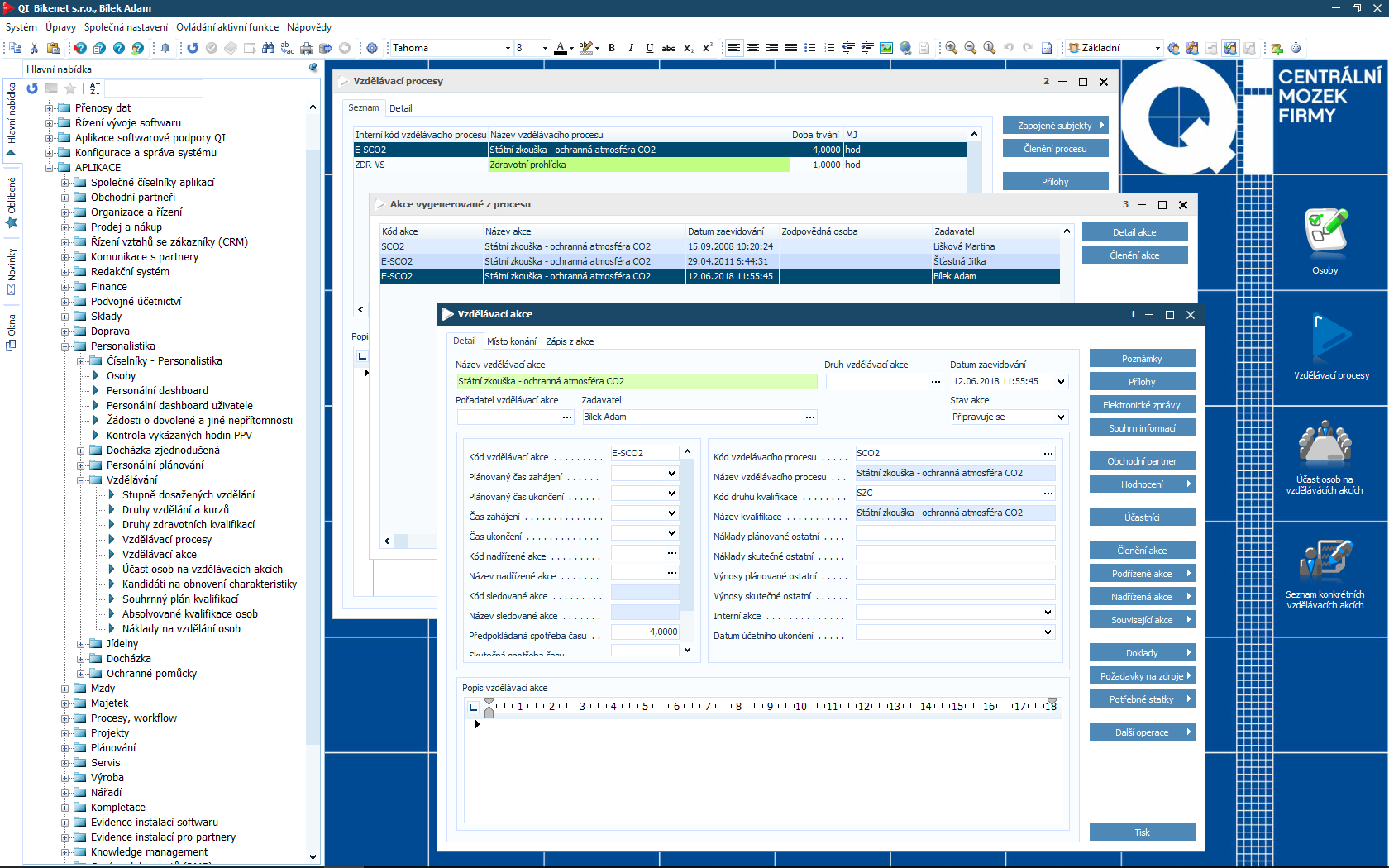
Task: Click the scissors cut icon
Action: coord(34,48)
